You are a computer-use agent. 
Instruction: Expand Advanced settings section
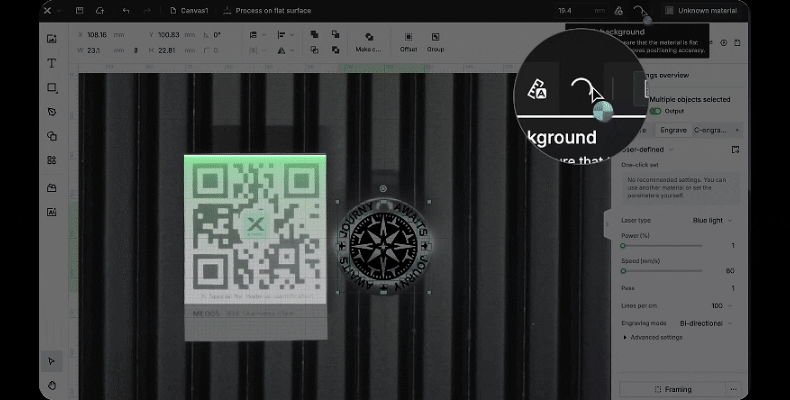pos(653,338)
